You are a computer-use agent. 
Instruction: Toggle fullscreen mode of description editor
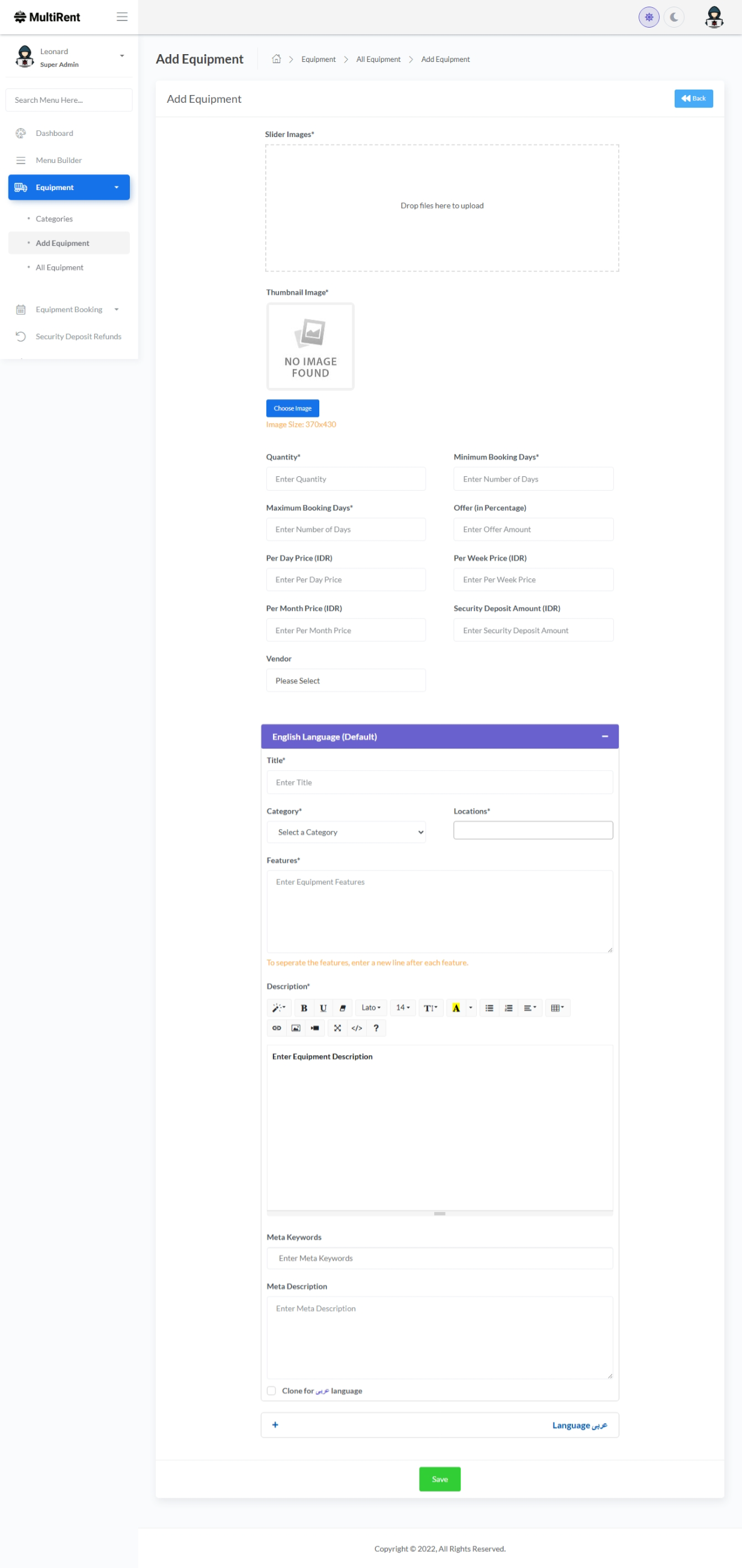click(x=337, y=1028)
